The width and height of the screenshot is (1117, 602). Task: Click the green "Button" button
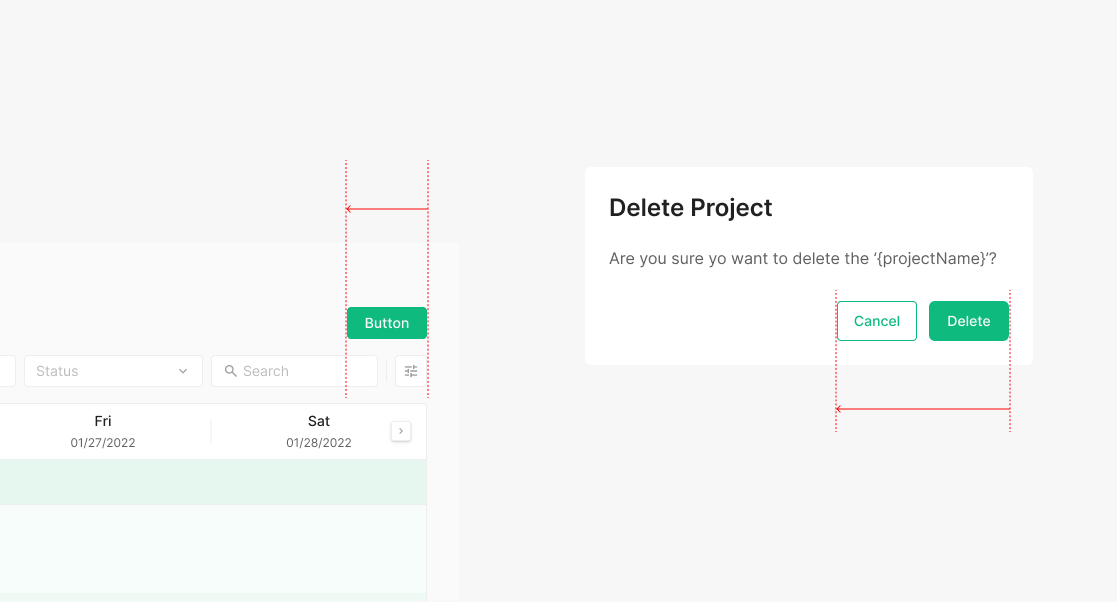(386, 323)
